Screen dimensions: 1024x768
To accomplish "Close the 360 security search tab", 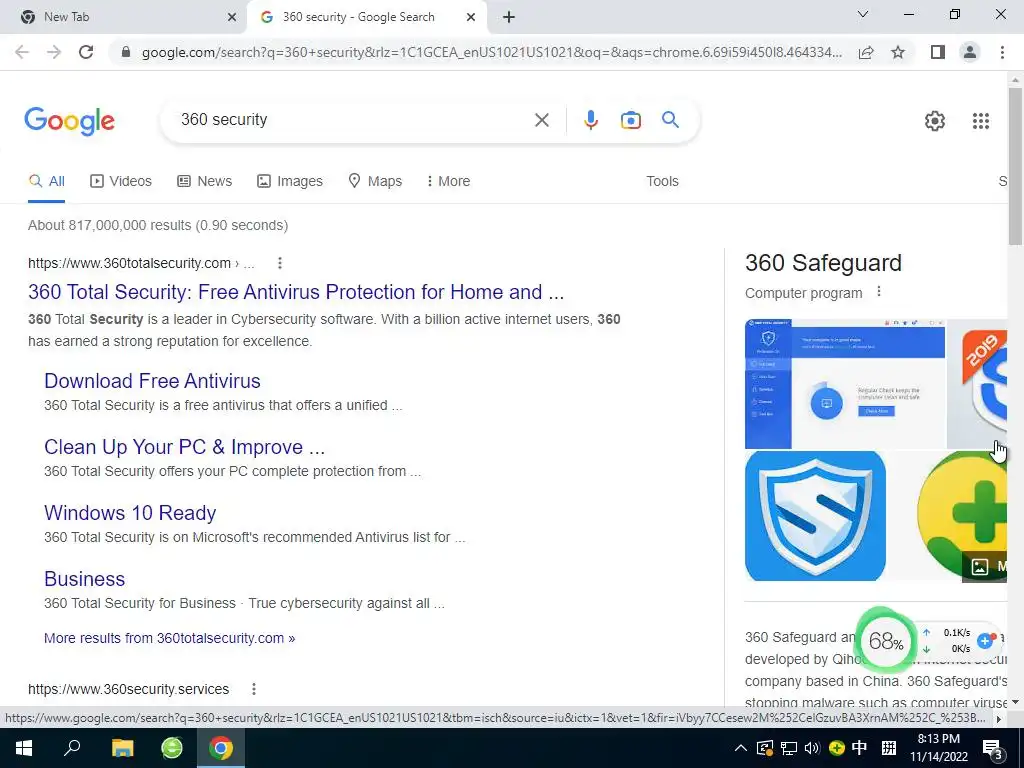I will pos(471,17).
